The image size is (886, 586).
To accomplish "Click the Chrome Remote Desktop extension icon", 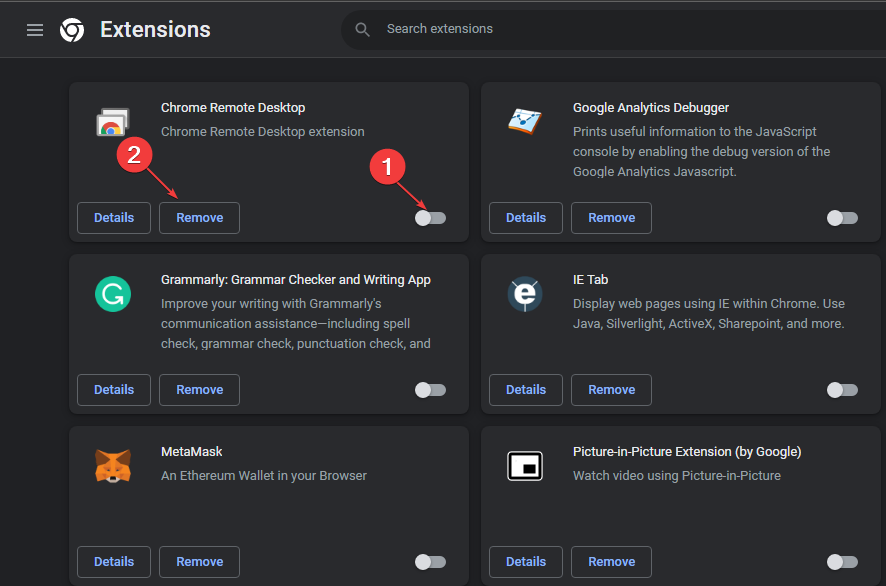I will [112, 123].
